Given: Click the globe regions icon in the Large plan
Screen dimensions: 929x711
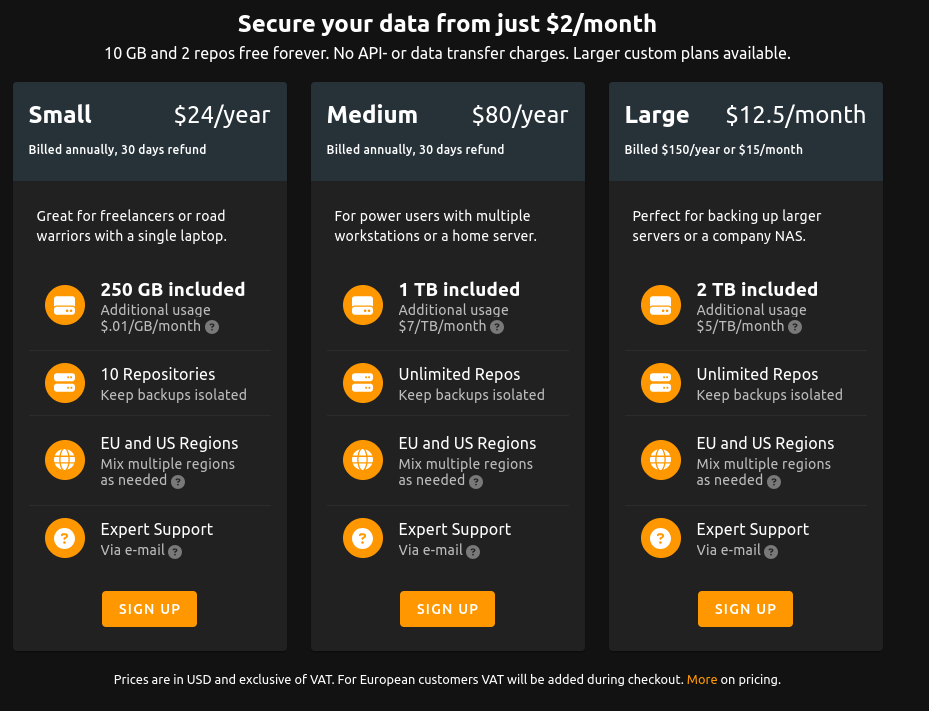Looking at the screenshot, I should pyautogui.click(x=660, y=460).
